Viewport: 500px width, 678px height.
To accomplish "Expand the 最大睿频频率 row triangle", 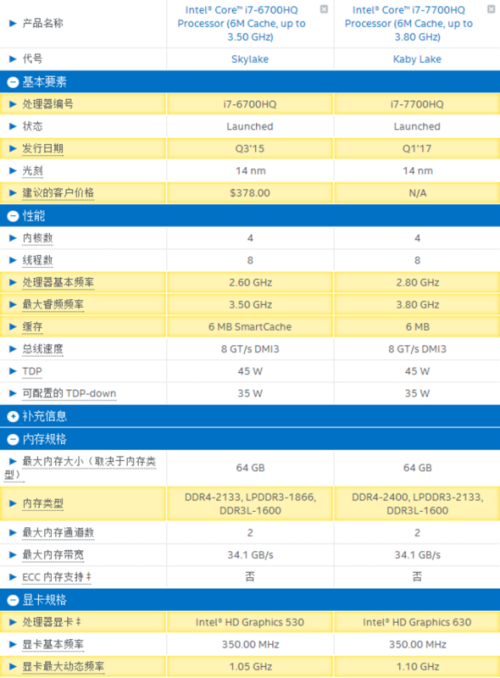I will (13, 304).
